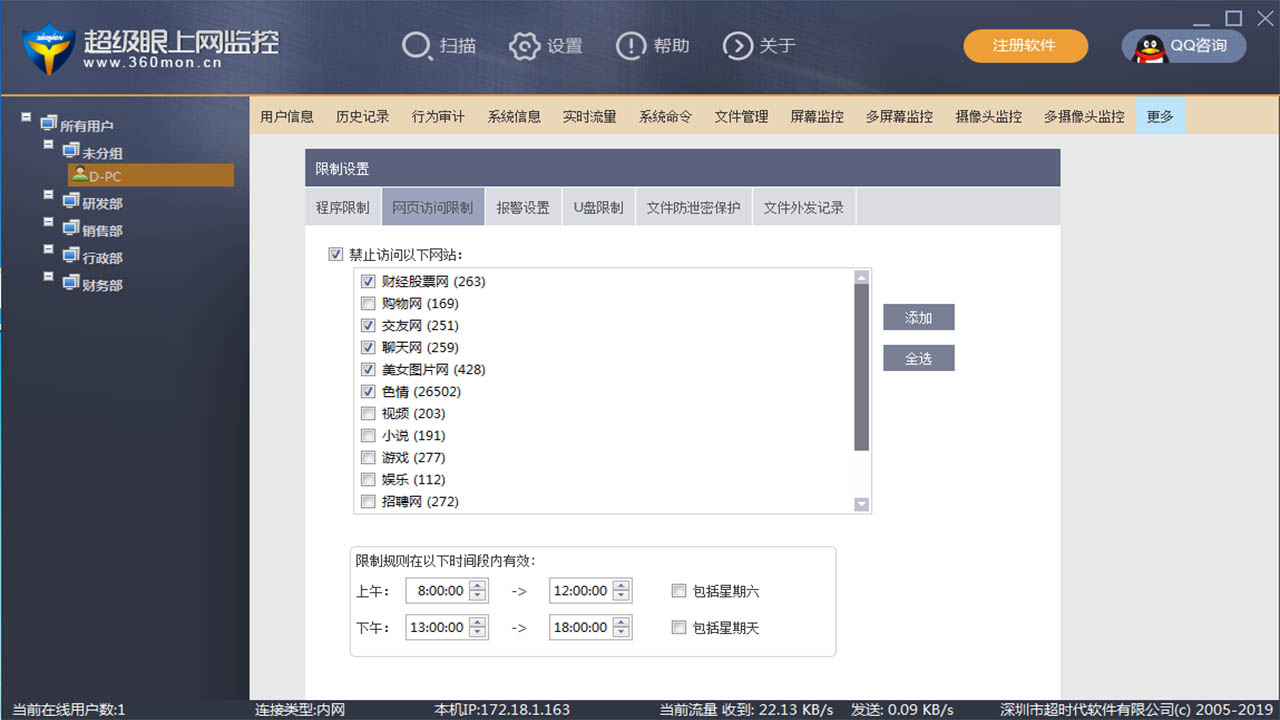Enable blocking of 购物网 shopping sites

(368, 303)
